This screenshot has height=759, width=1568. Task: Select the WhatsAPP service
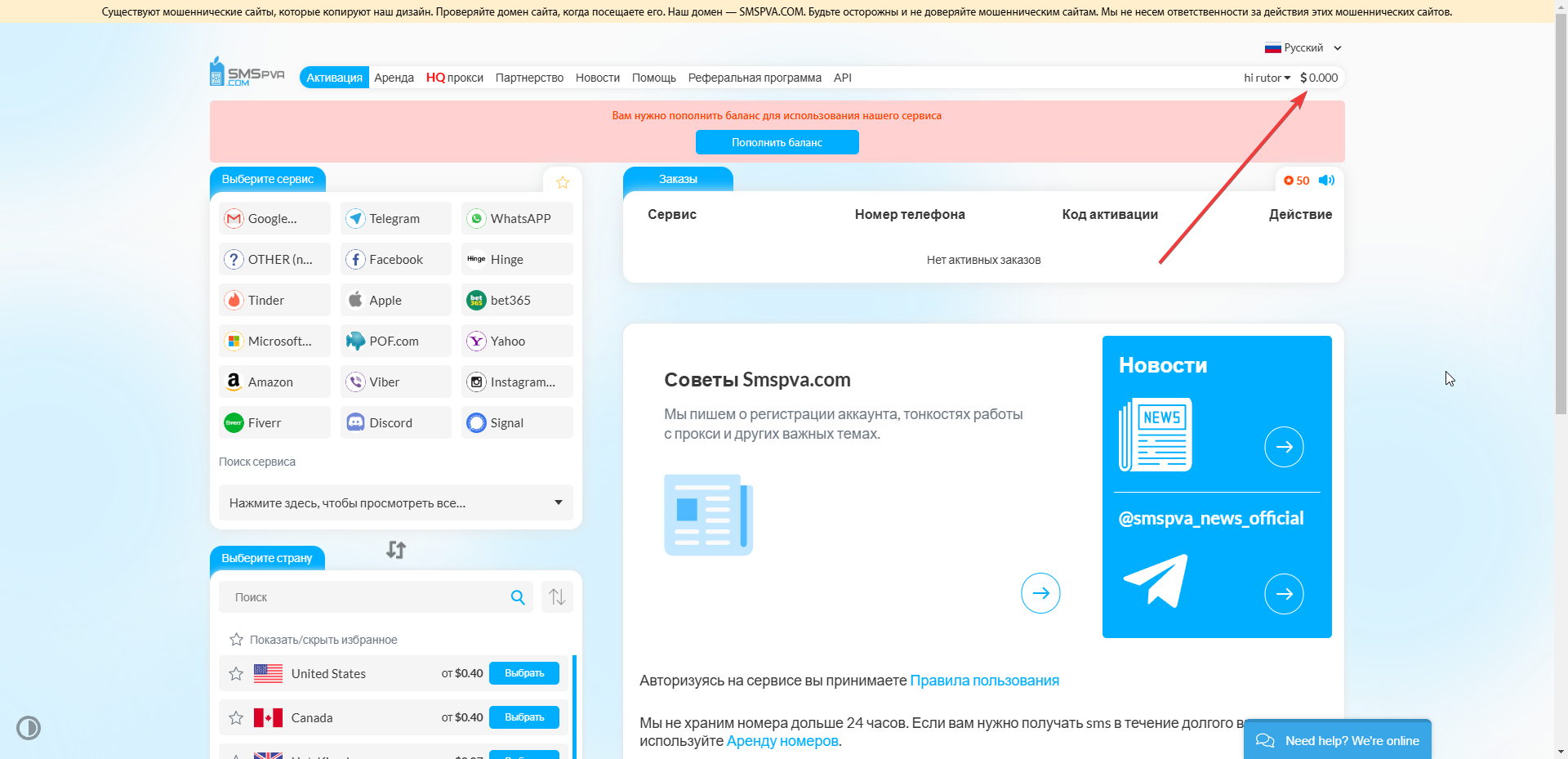tap(517, 219)
